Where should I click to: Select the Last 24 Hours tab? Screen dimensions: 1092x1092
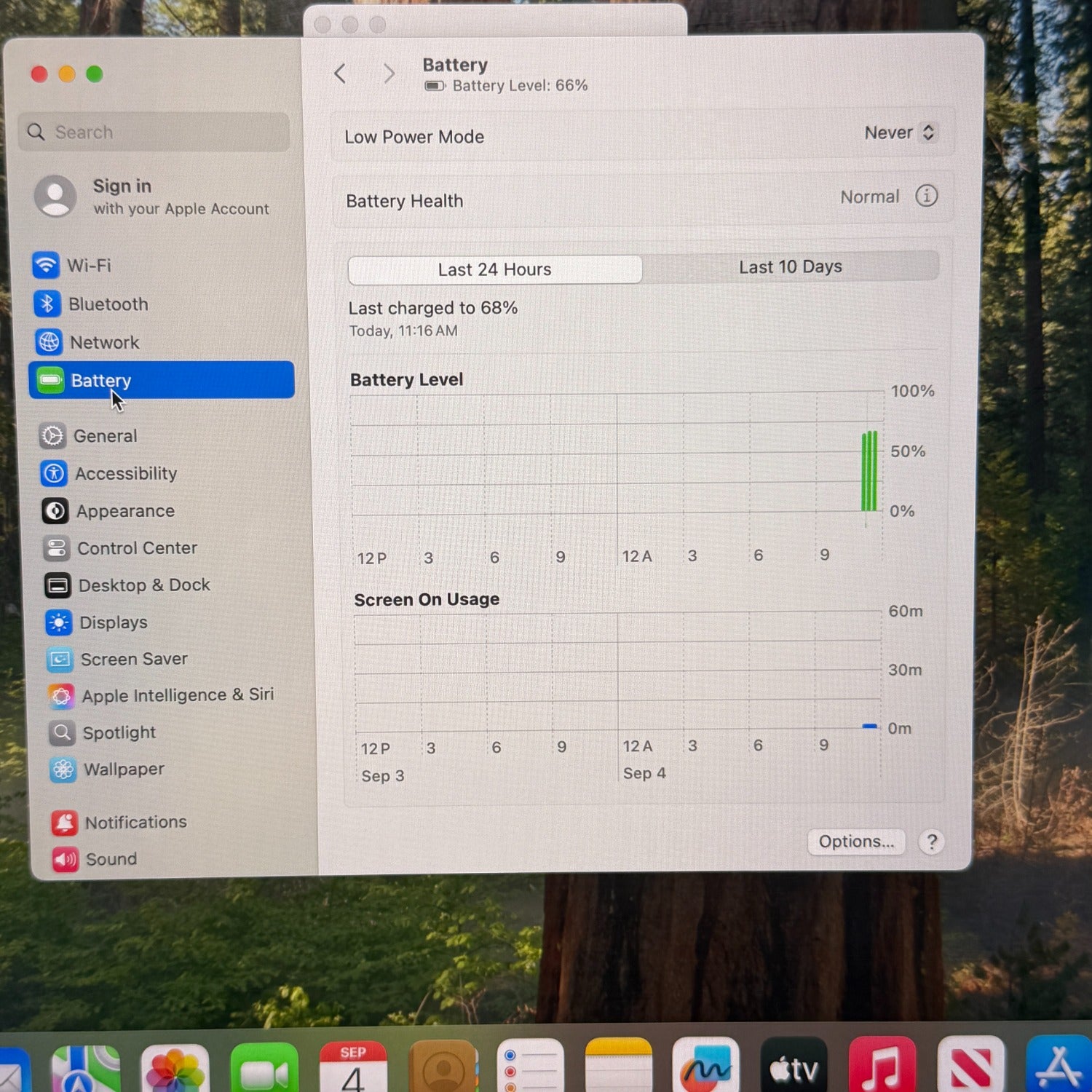pos(494,270)
